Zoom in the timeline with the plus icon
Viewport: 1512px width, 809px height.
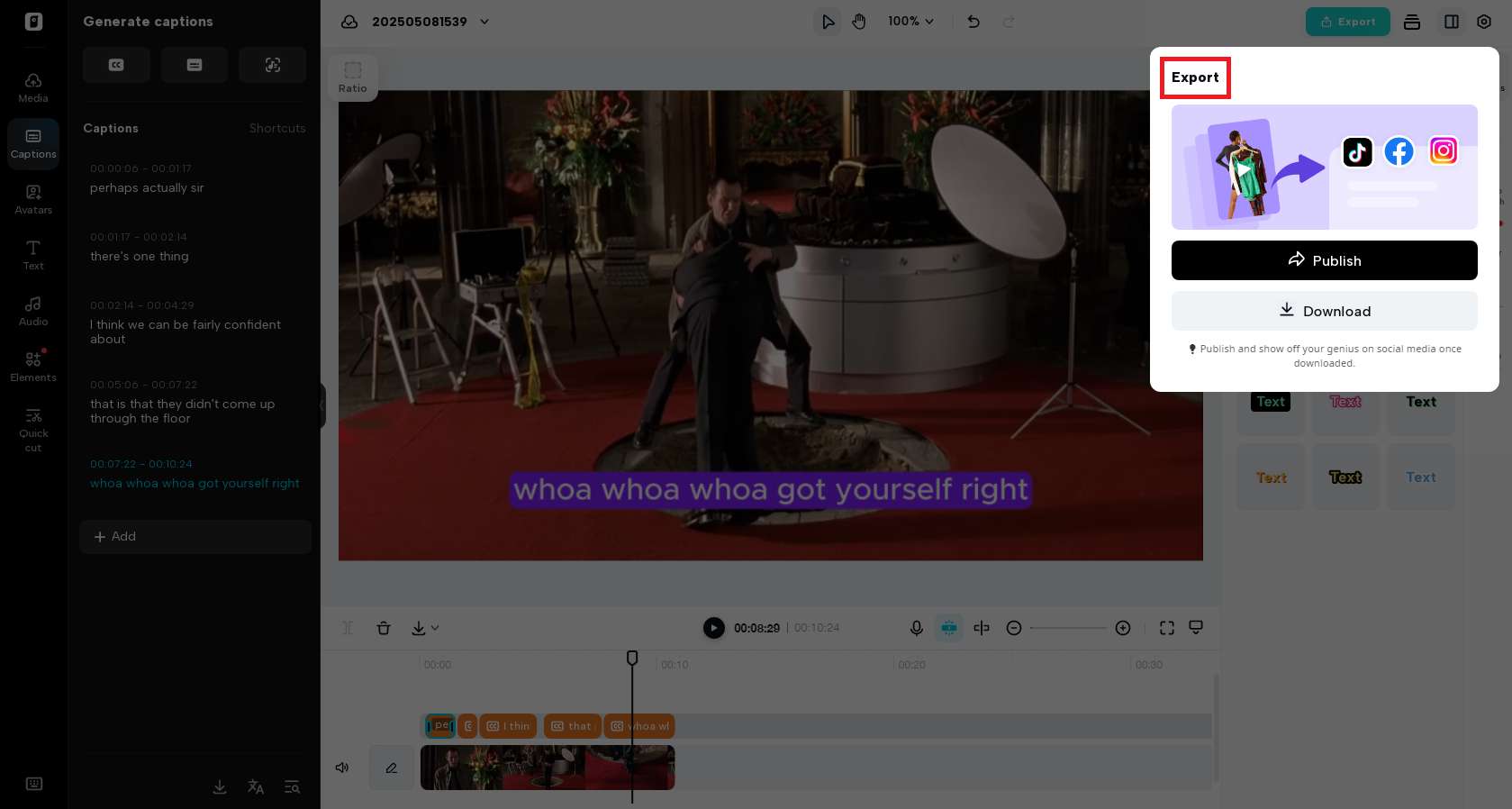pos(1123,628)
